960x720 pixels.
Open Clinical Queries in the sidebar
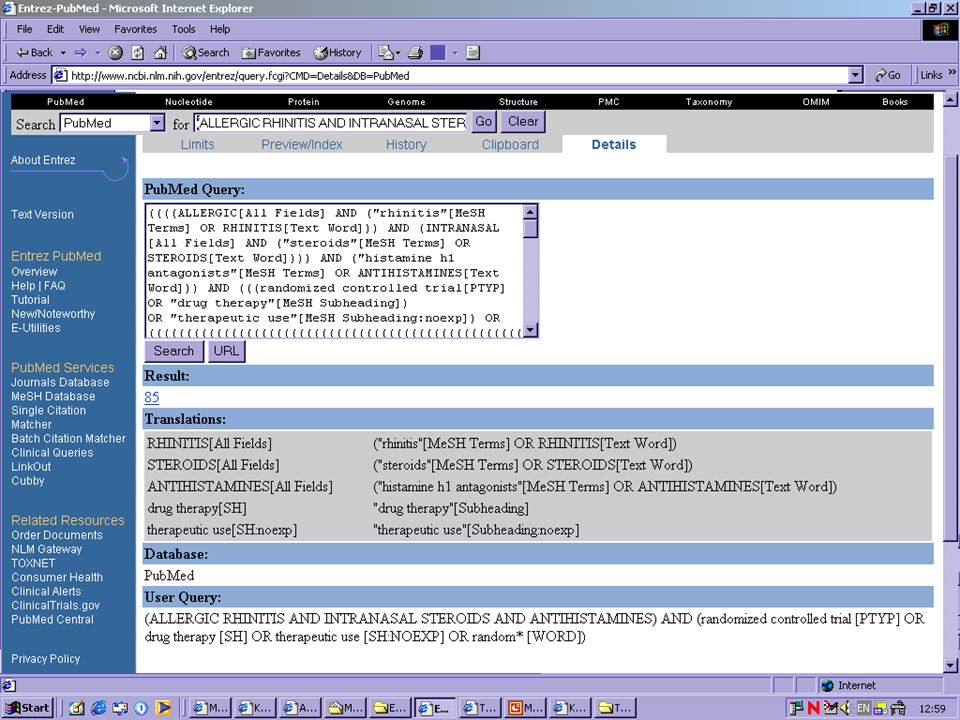tap(52, 452)
